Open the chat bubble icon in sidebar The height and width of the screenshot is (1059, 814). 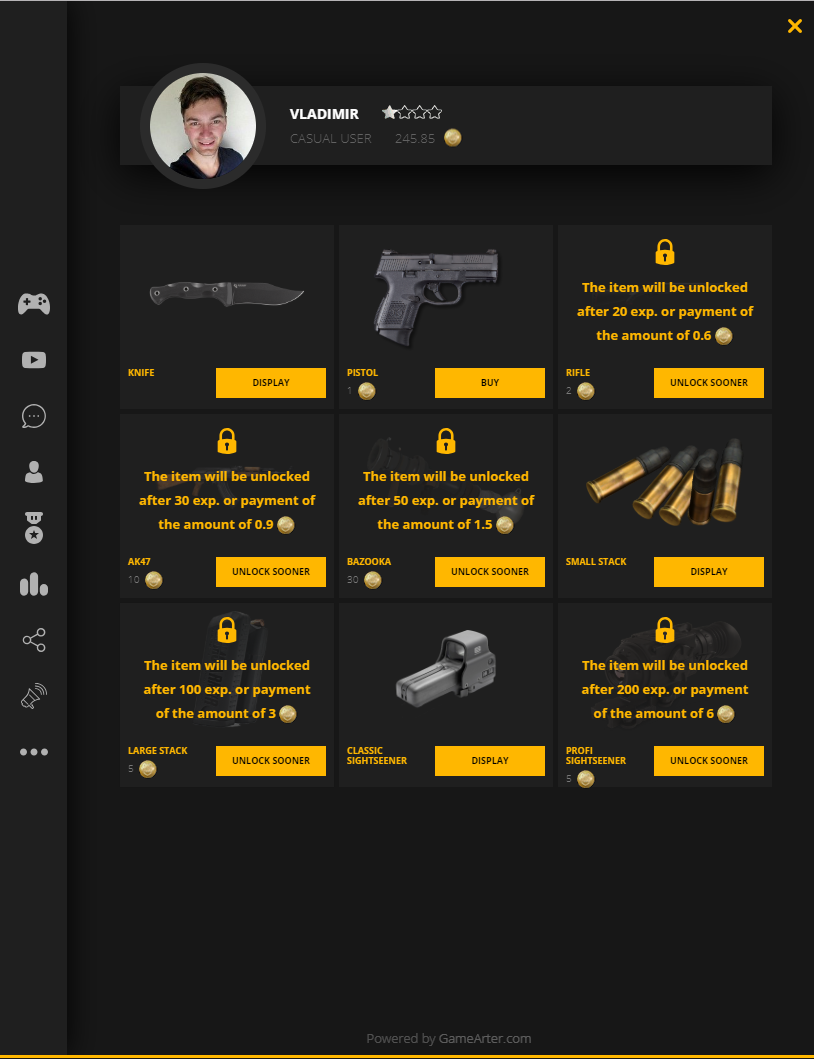[34, 416]
